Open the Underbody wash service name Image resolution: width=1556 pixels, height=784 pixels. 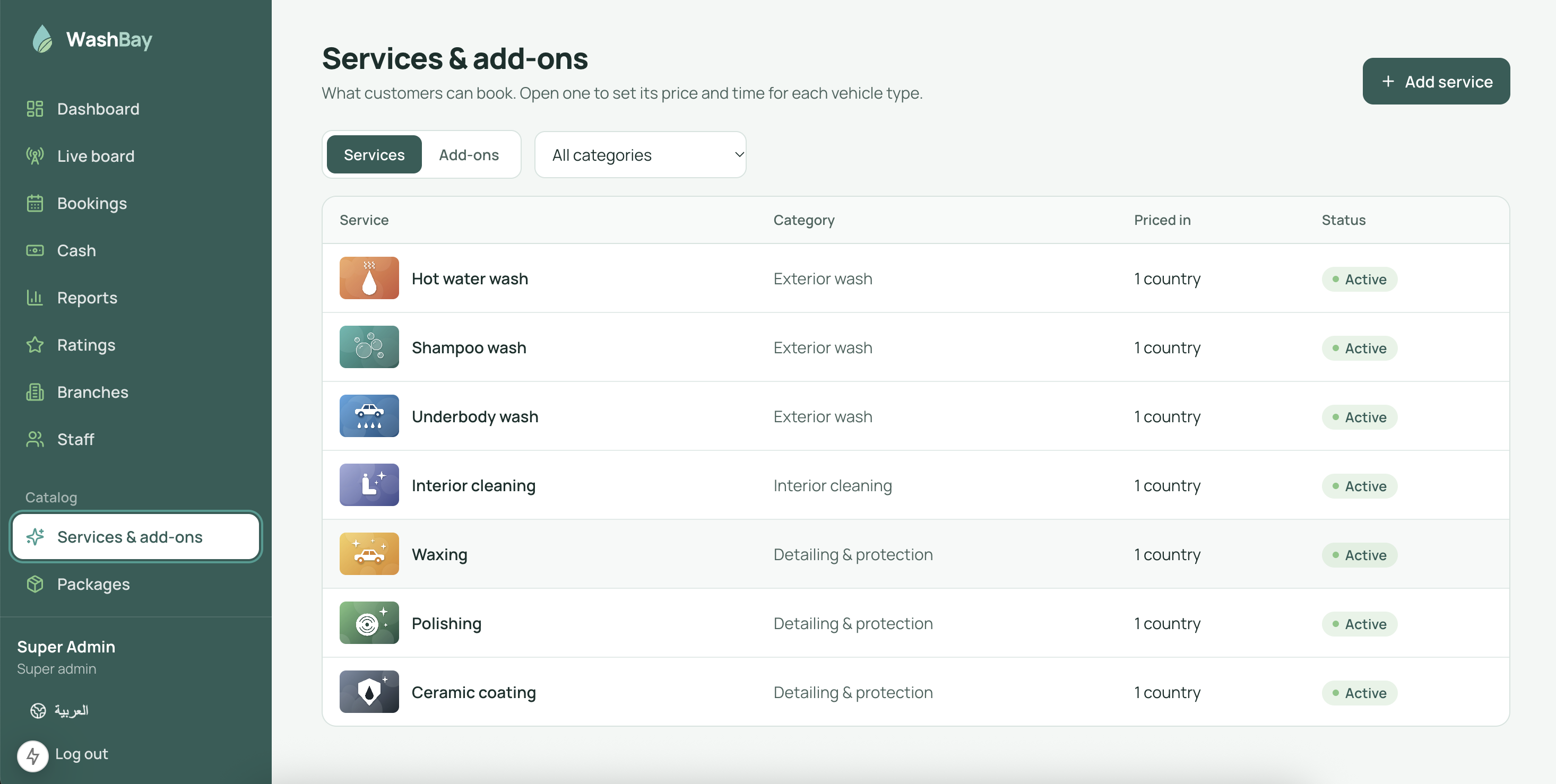point(475,416)
